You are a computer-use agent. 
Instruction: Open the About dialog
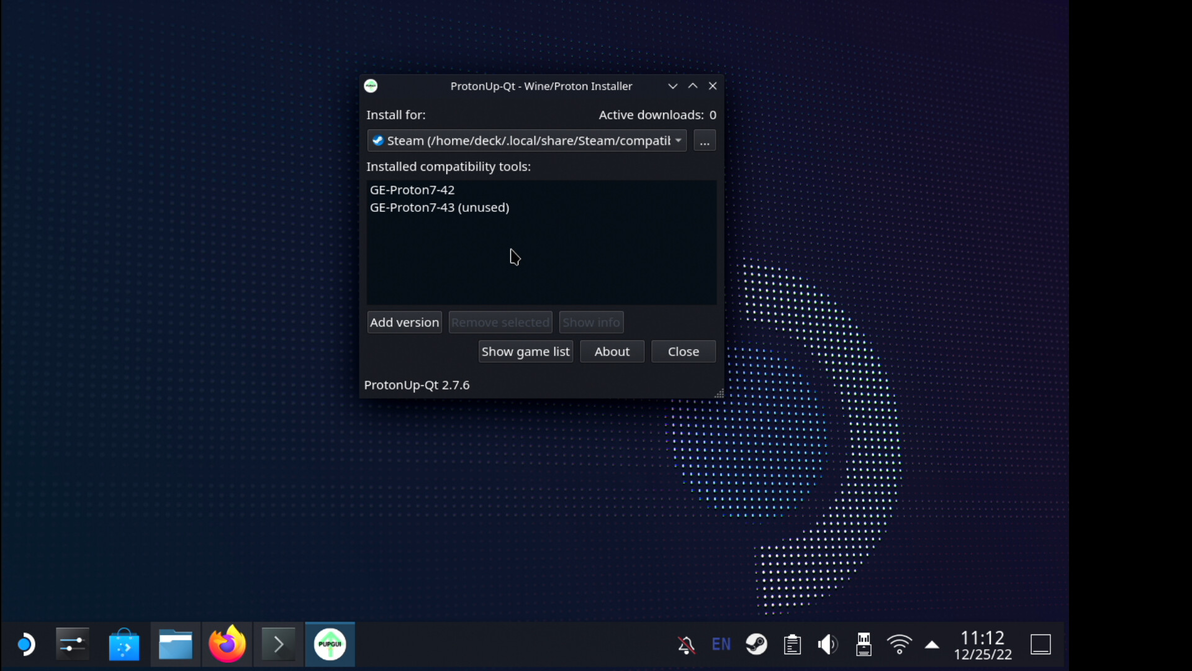tap(612, 352)
